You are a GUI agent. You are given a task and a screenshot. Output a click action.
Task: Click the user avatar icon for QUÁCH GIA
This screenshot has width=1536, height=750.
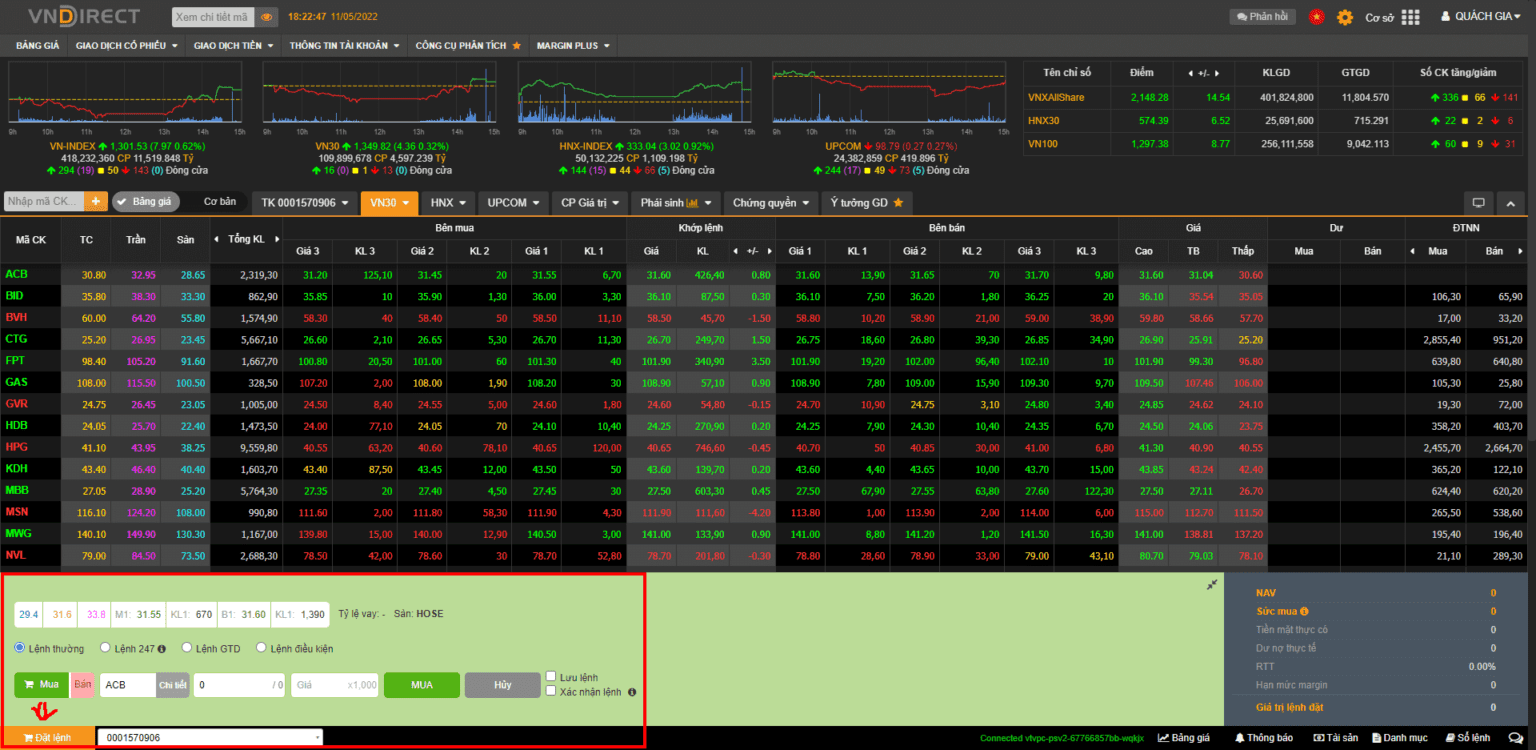(x=1445, y=16)
